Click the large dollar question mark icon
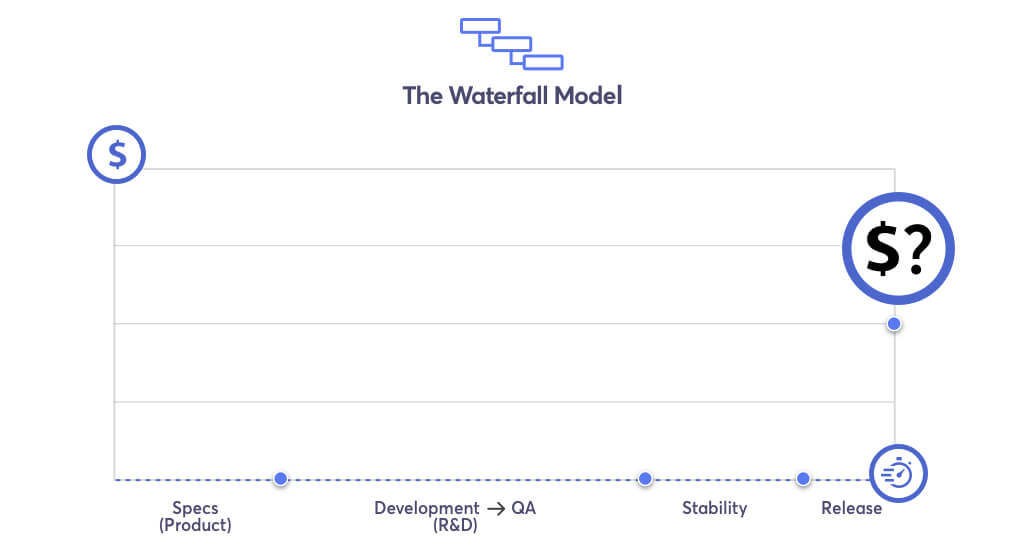Image resolution: width=1024 pixels, height=556 pixels. click(x=898, y=248)
